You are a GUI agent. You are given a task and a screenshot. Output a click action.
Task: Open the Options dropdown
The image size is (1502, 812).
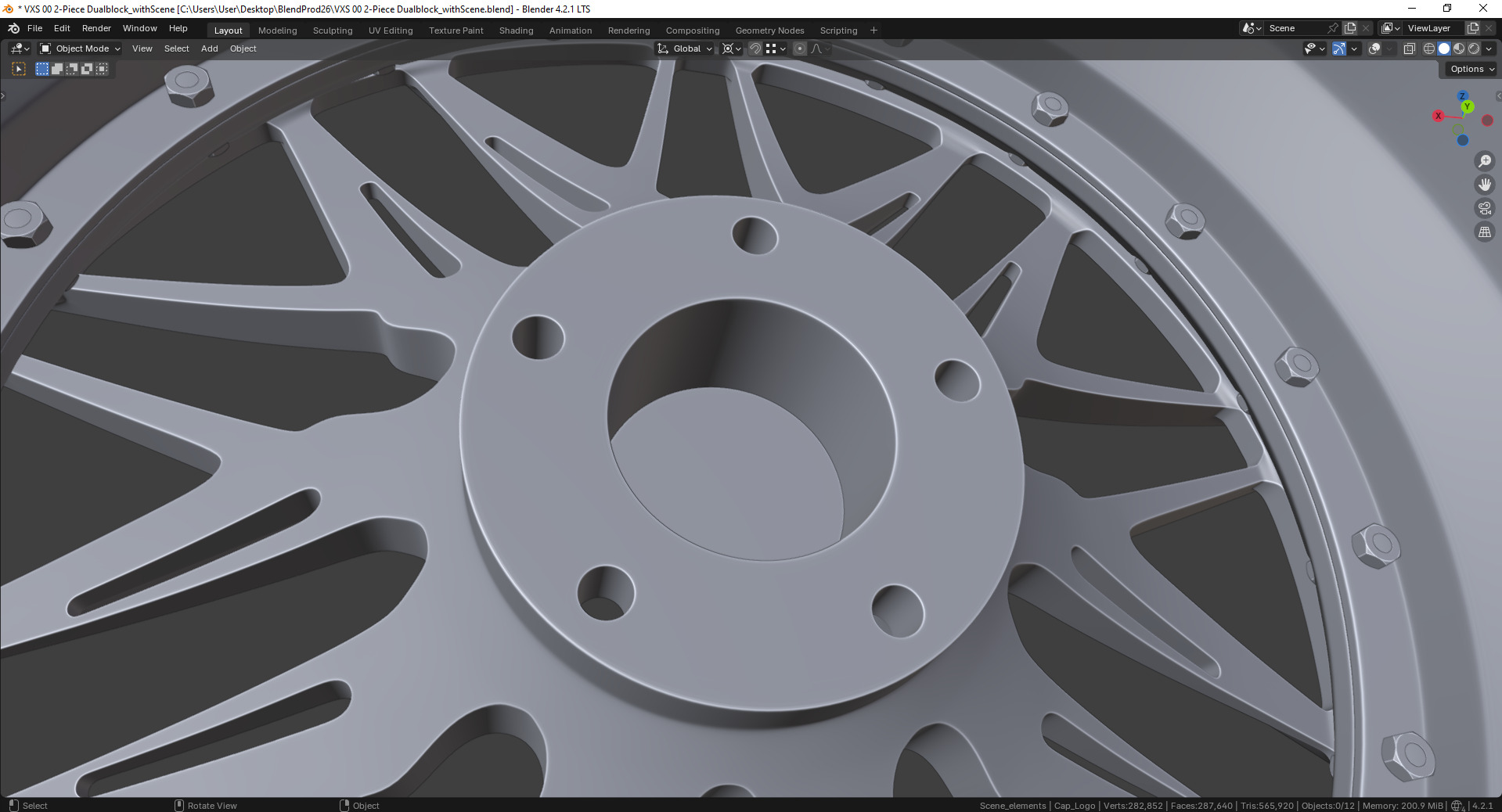click(1471, 69)
